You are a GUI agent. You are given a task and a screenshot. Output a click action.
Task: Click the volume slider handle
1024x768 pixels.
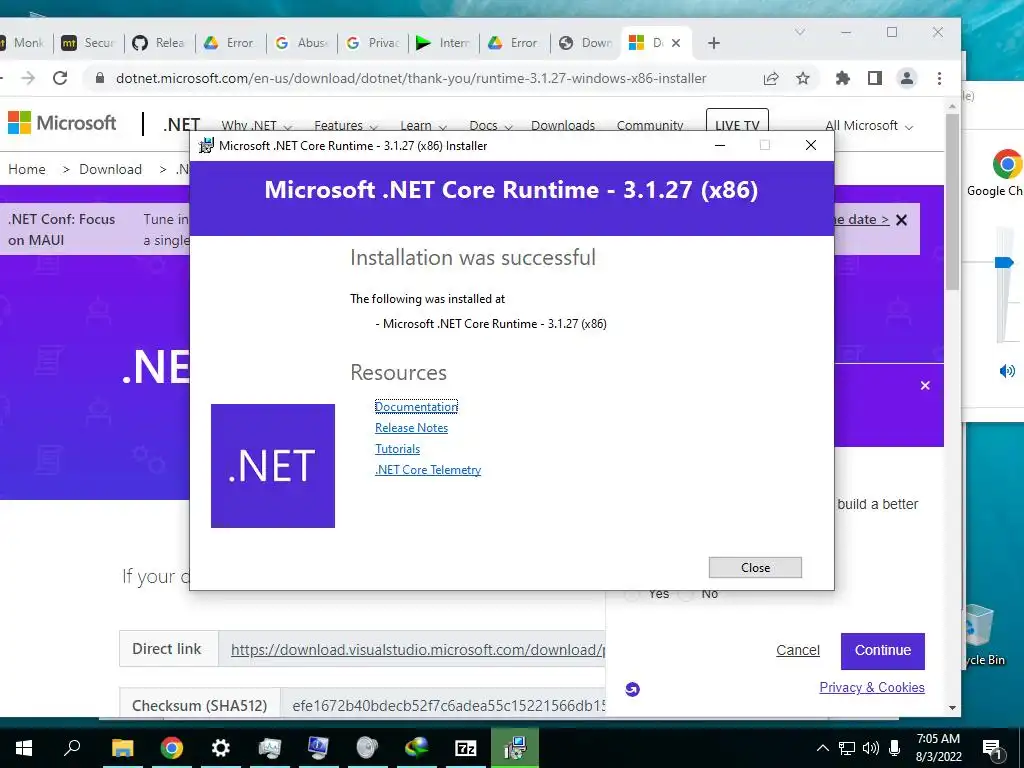(1004, 263)
